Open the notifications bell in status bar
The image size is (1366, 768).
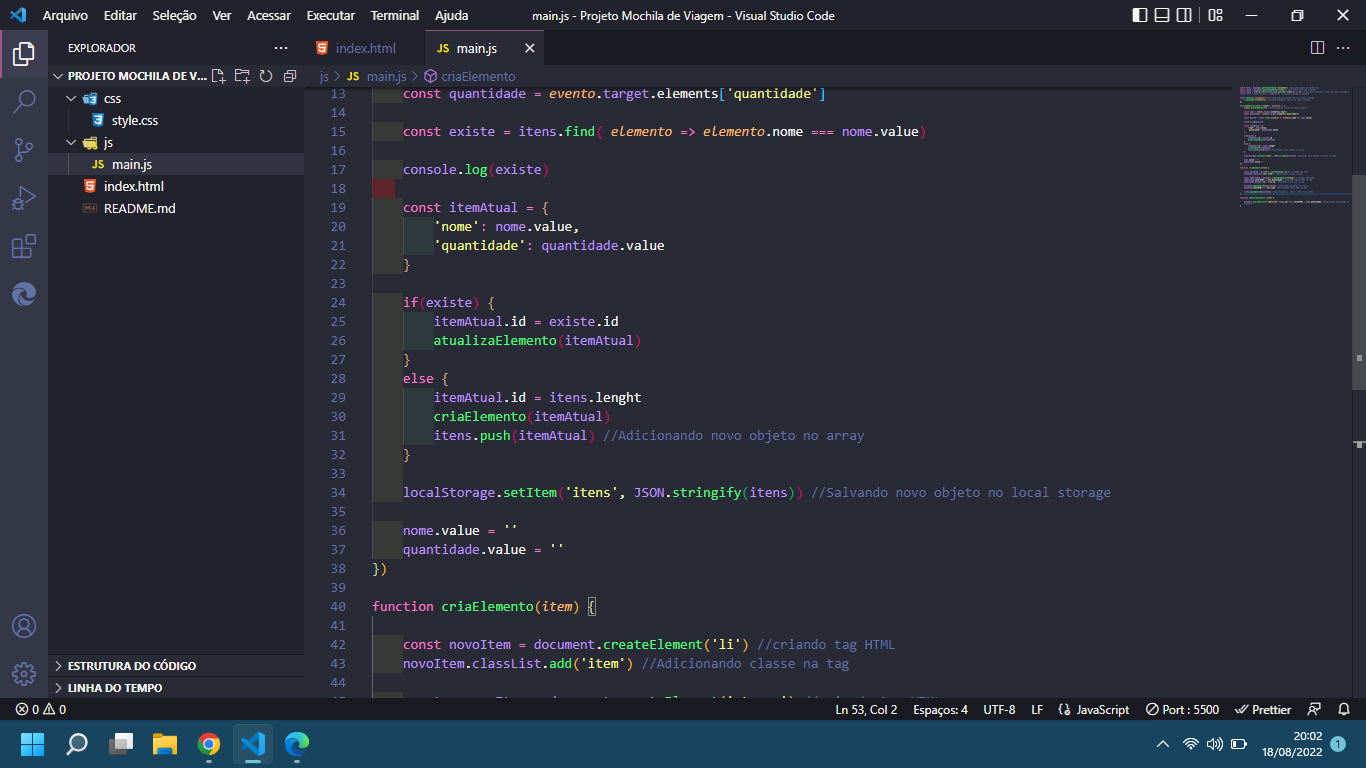tap(1344, 709)
